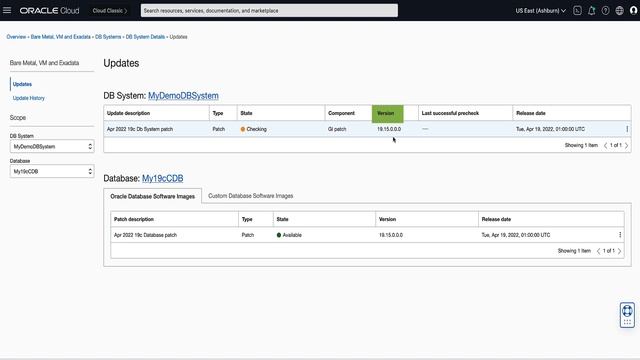Open the hamburger navigation menu
This screenshot has width=640, height=360.
(7, 10)
